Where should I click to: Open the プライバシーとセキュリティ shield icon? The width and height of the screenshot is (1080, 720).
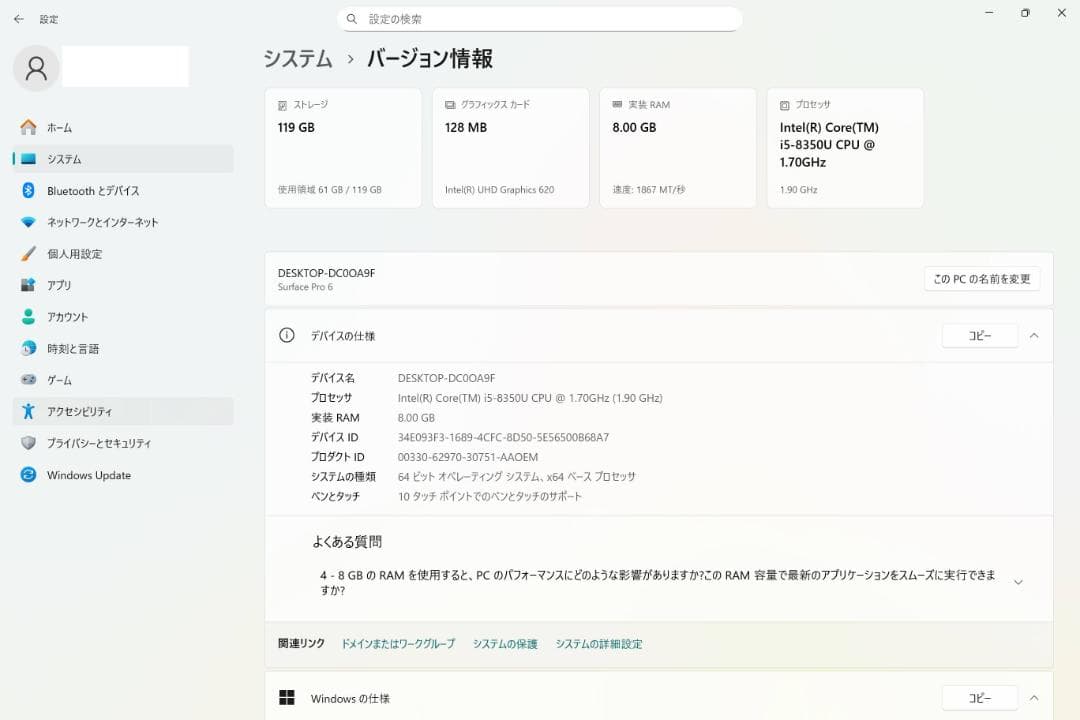[30, 443]
